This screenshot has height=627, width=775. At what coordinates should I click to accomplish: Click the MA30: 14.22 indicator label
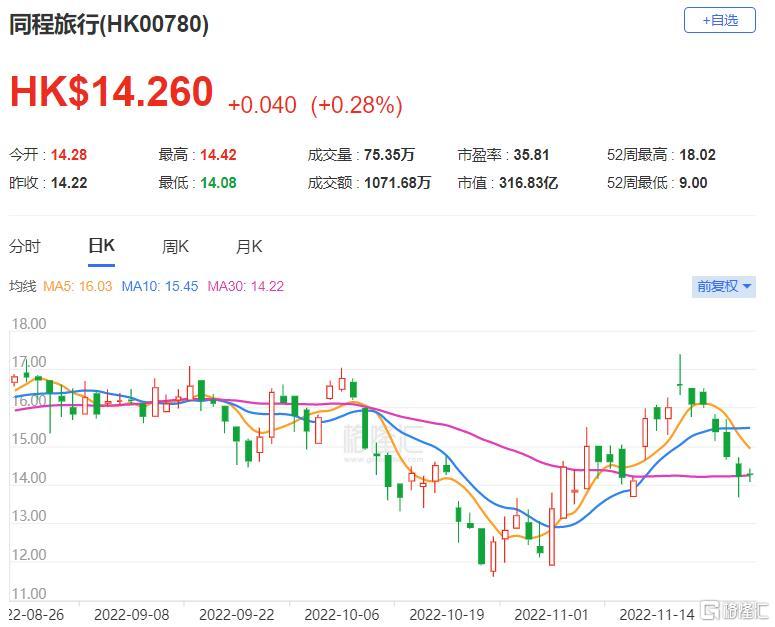246,287
